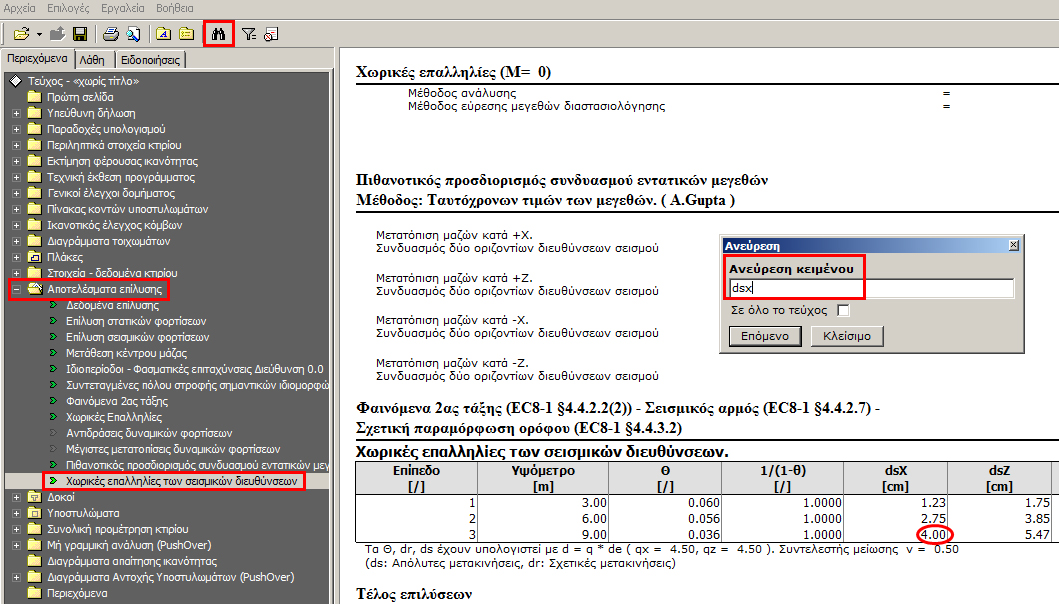Collapse the 'Αποτελέσματα επίλυσης' tree node
This screenshot has height=604, width=1059.
click(16, 289)
